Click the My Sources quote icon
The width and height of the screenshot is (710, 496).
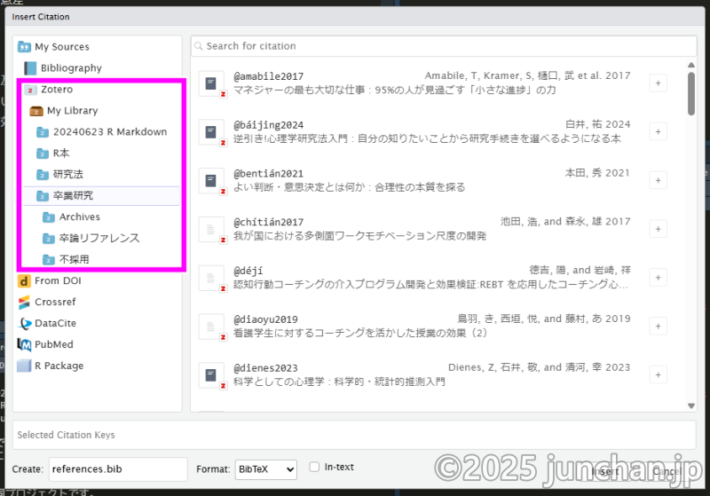pos(24,47)
